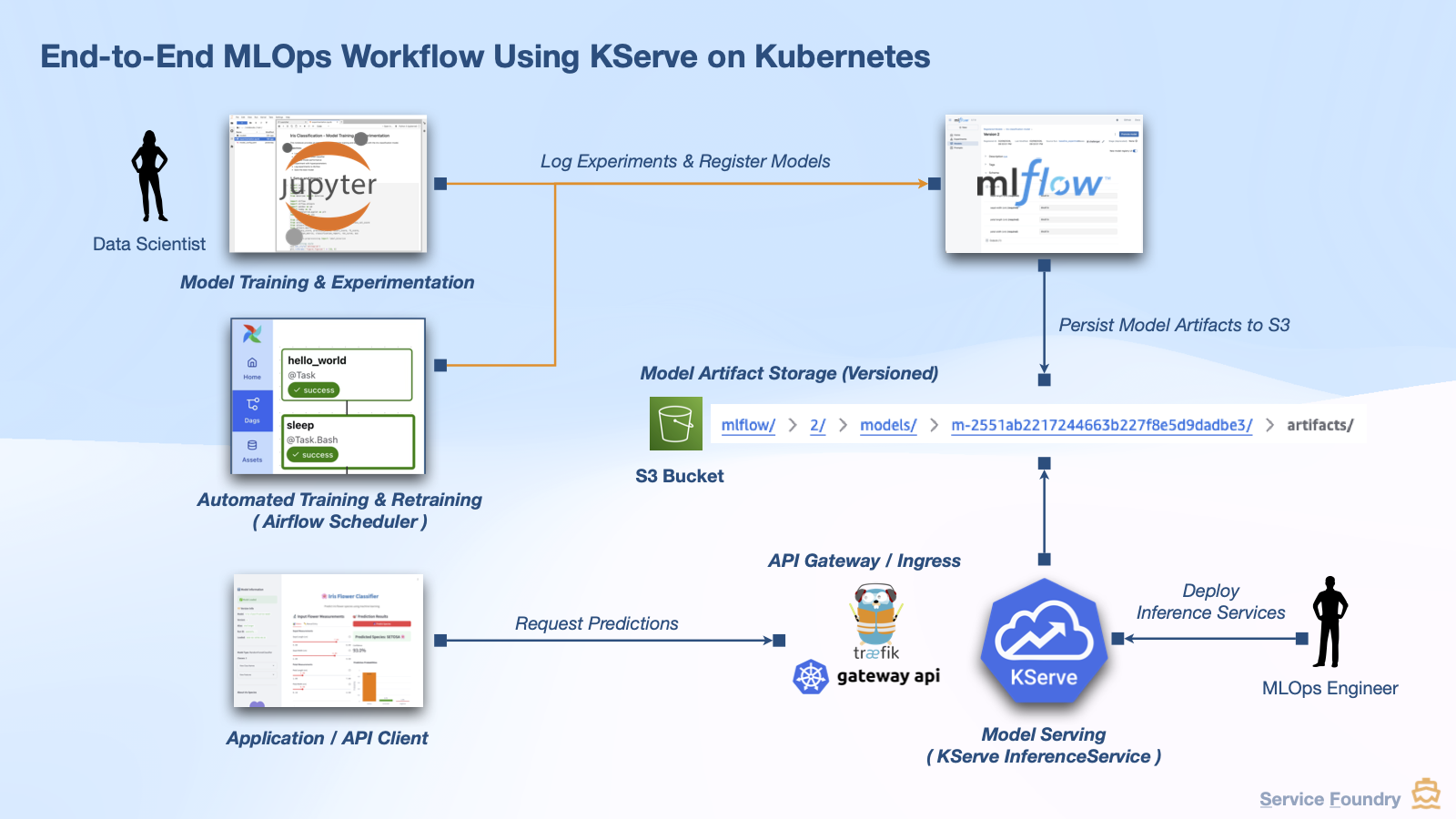1456x819 pixels.
Task: Expand the View Class Names dropdown
Action: (257, 666)
